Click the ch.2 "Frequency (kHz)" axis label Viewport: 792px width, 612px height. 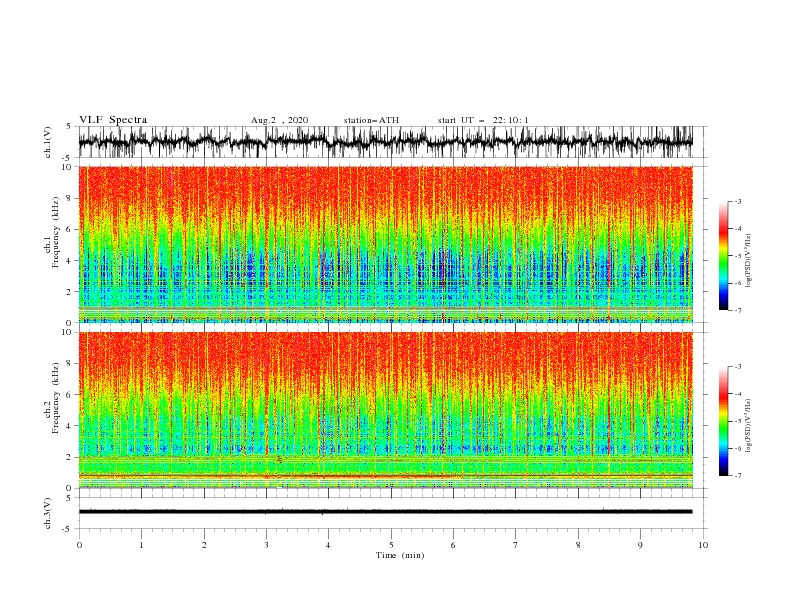[x=56, y=398]
